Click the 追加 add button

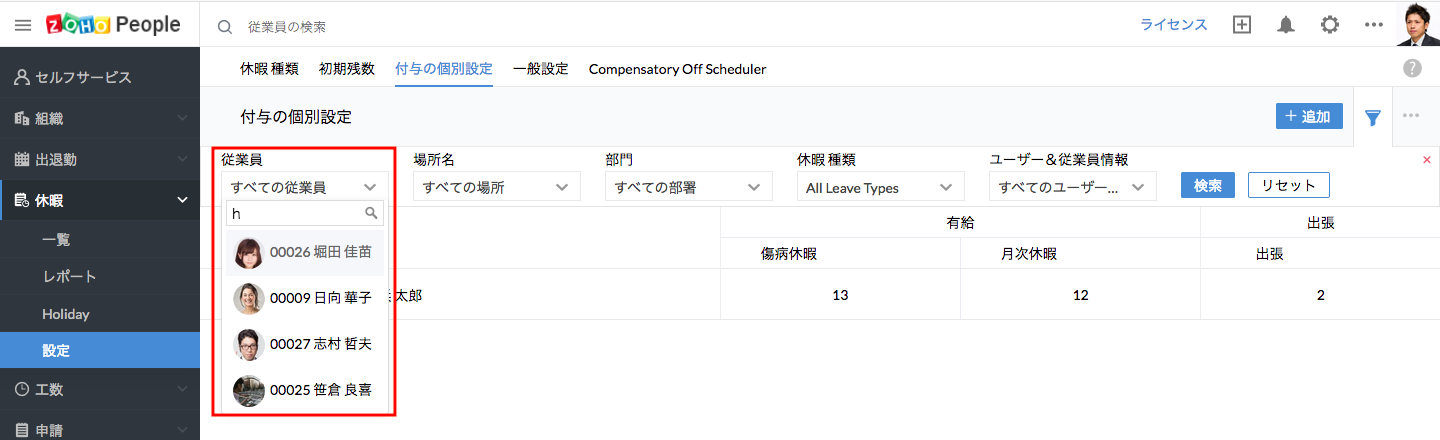[x=1309, y=116]
